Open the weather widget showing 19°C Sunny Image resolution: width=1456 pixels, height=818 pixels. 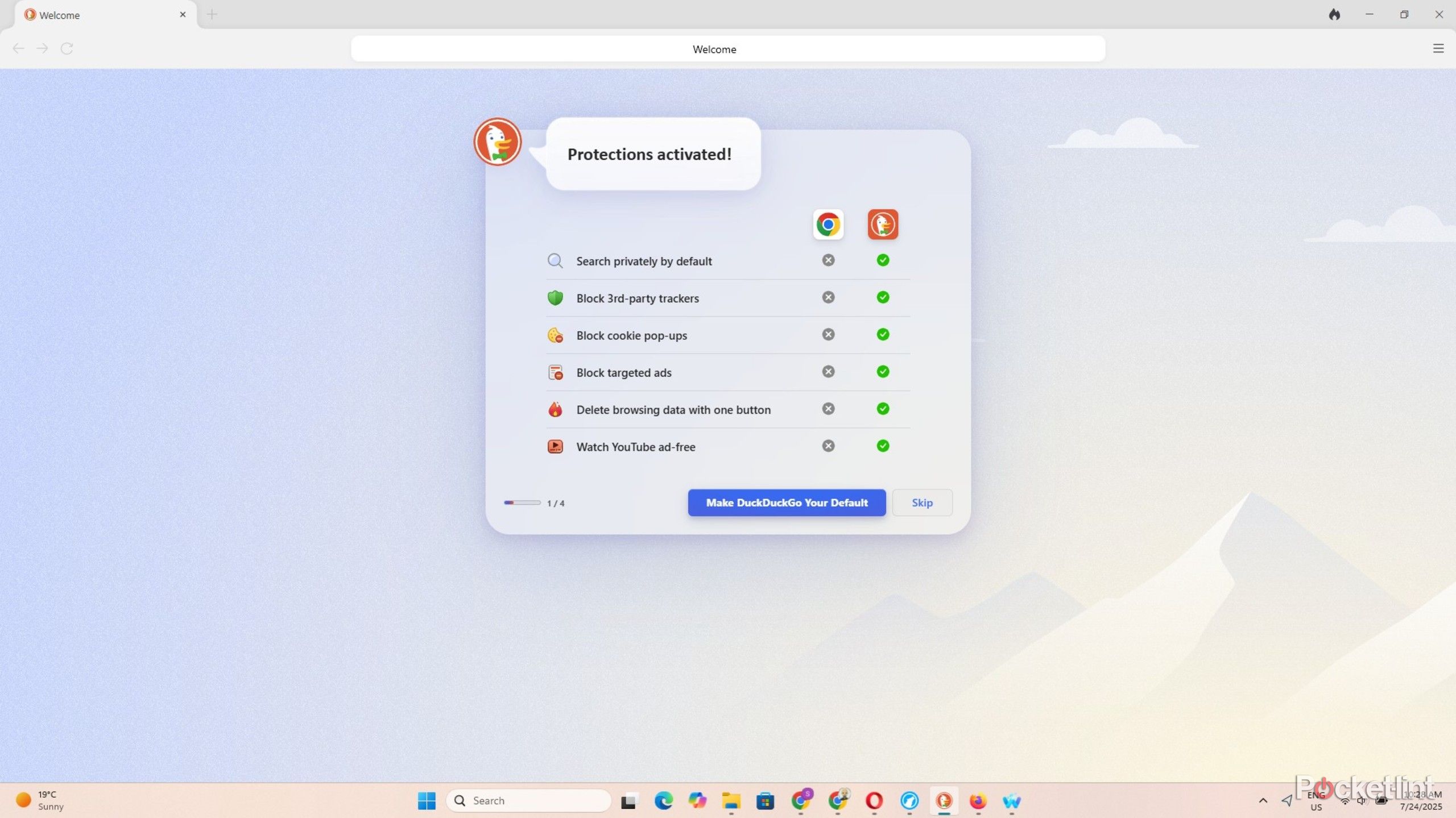[x=40, y=800]
